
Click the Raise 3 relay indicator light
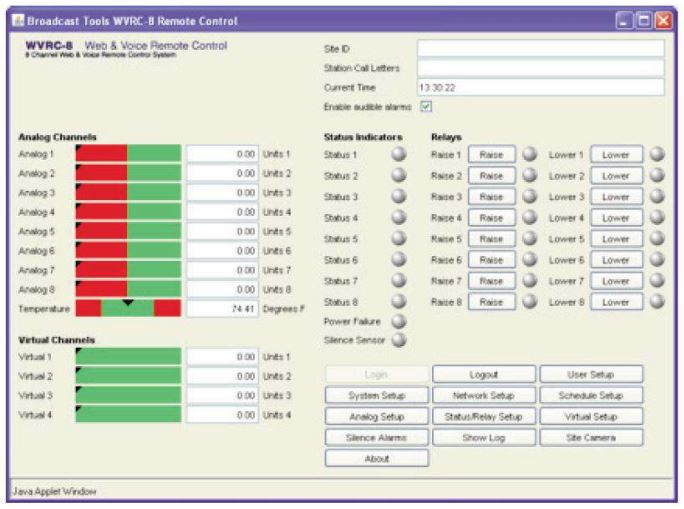coord(530,196)
